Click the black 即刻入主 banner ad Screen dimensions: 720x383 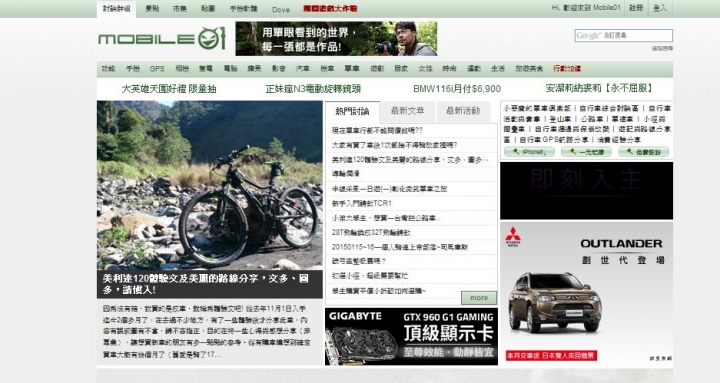pyautogui.click(x=586, y=190)
